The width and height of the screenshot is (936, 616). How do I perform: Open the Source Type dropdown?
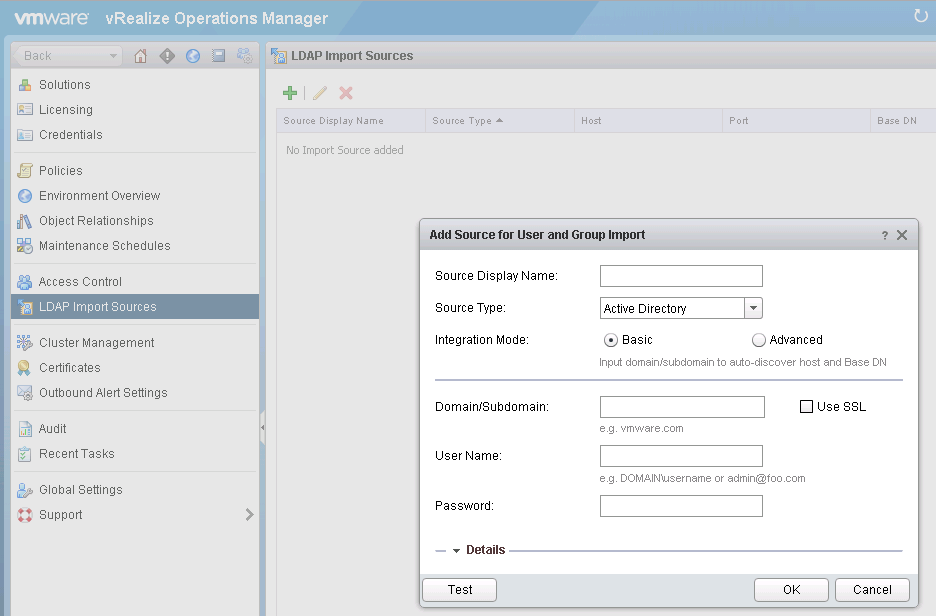coord(753,308)
